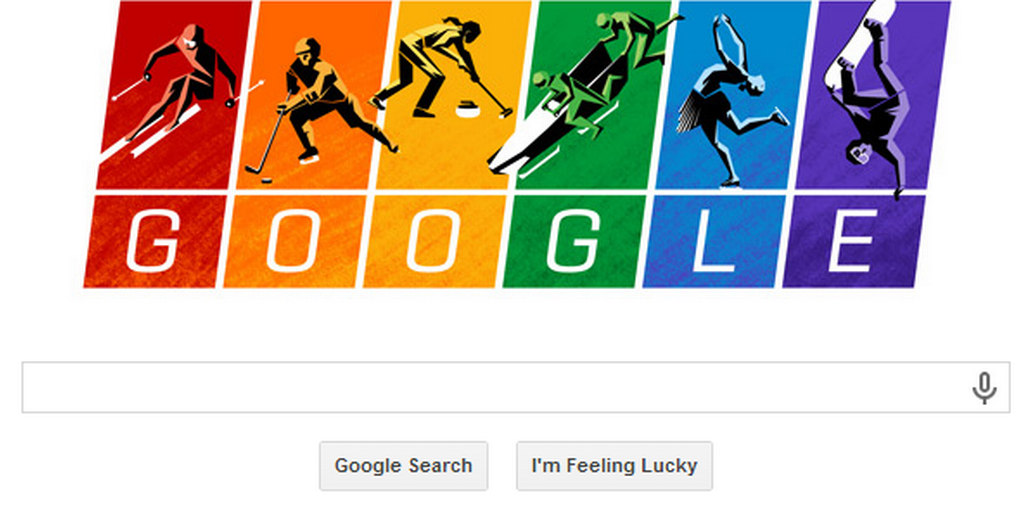Image resolution: width=1035 pixels, height=528 pixels.
Task: Click the red letter G tile
Action: coord(156,242)
